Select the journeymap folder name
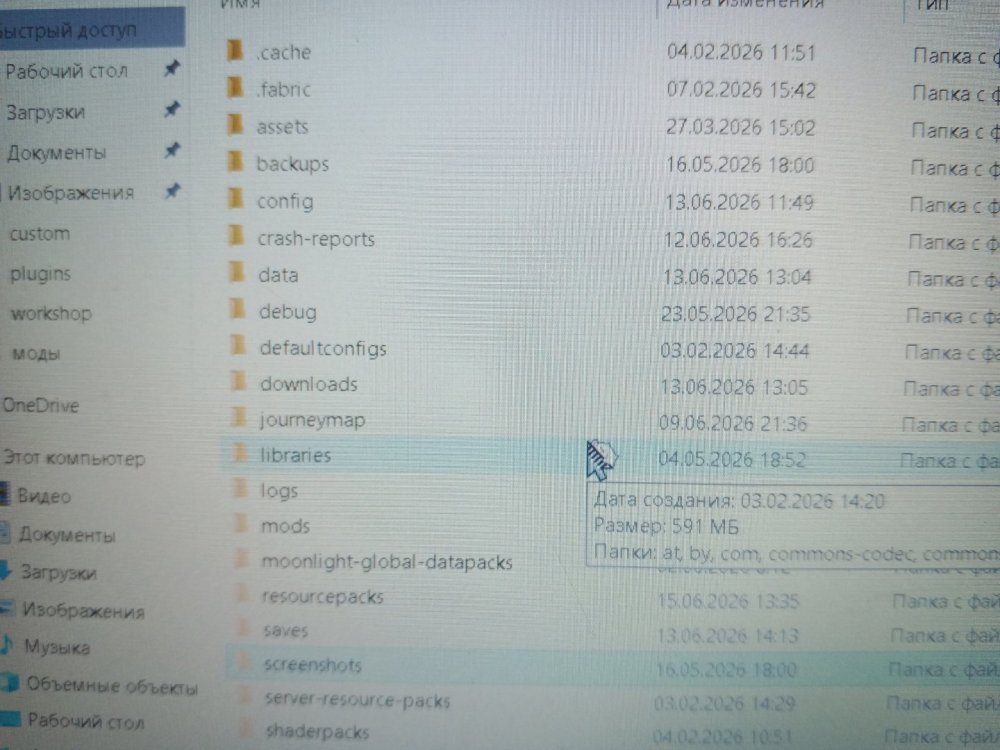This screenshot has width=1000, height=750. coord(312,420)
